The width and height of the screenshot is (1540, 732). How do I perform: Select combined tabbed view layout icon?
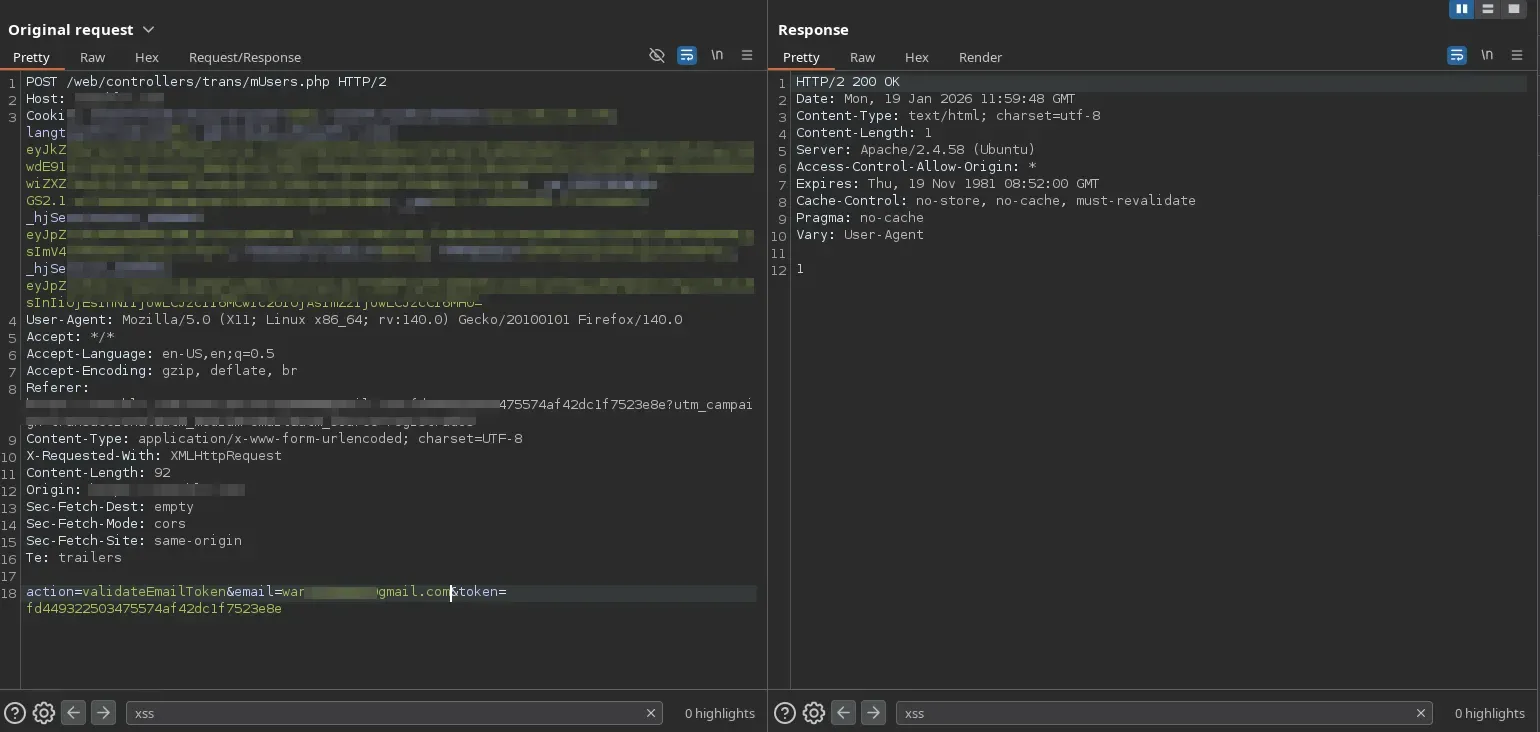pyautogui.click(x=1514, y=9)
